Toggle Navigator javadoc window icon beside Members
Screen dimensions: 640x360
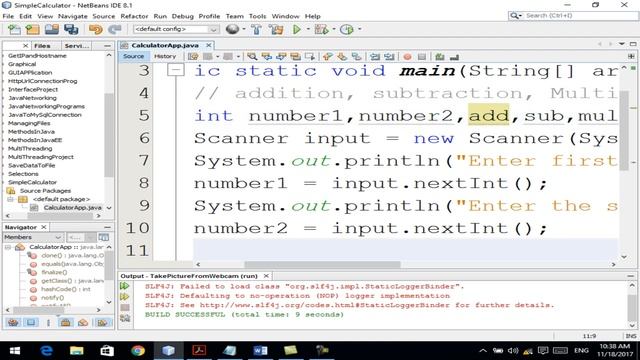point(104,237)
